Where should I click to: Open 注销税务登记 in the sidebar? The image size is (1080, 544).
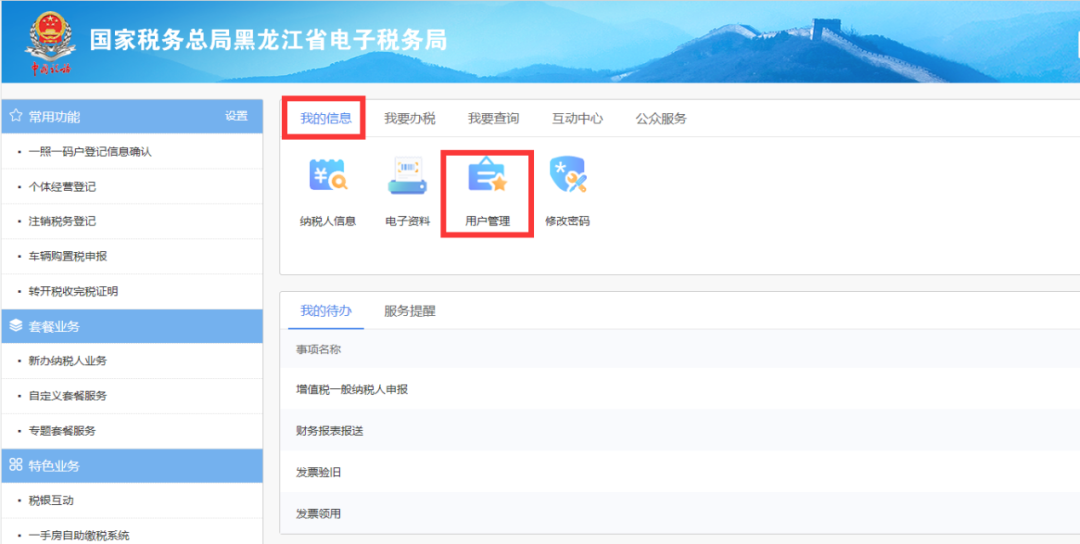coord(62,222)
